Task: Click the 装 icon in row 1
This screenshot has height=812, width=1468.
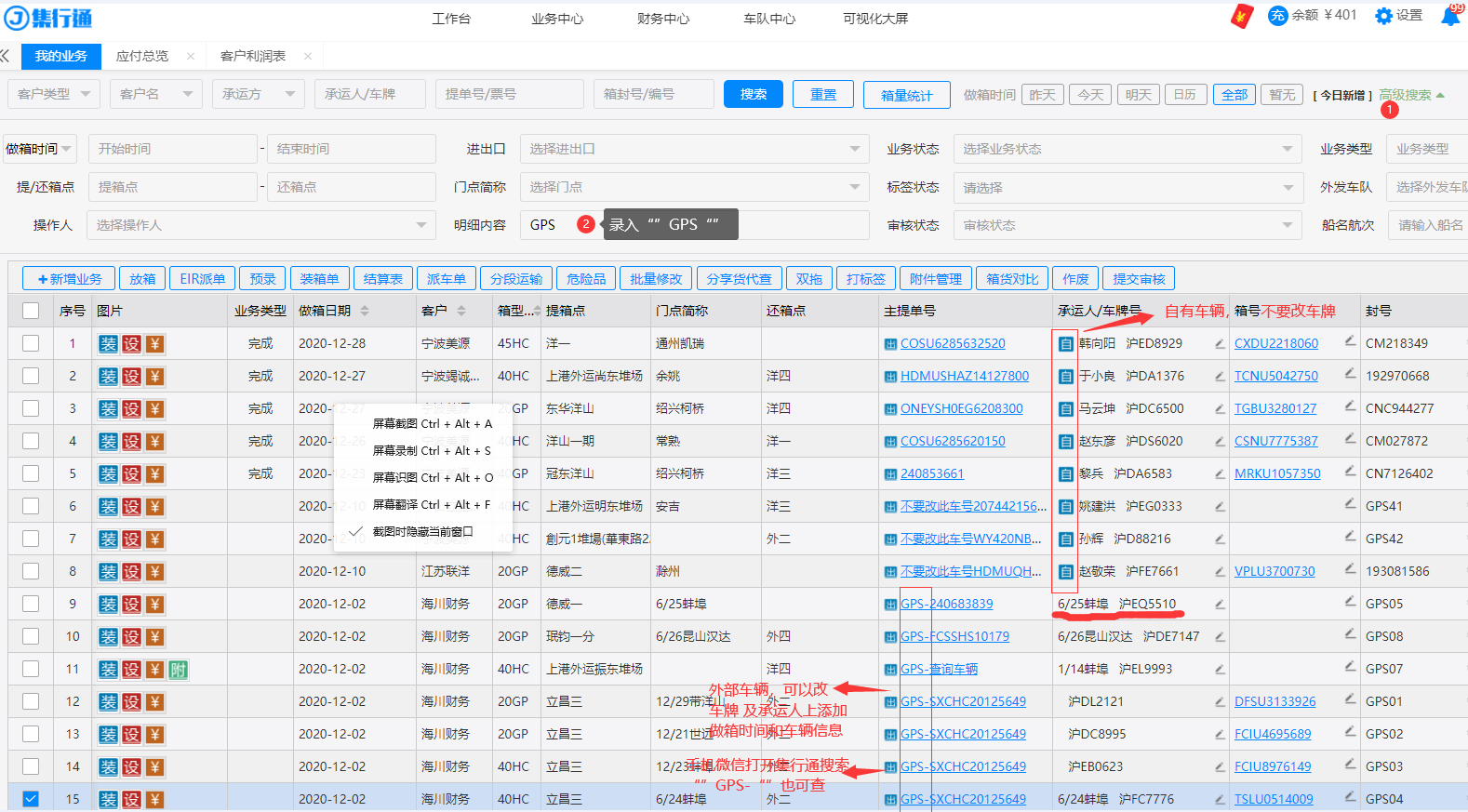Action: tap(108, 344)
